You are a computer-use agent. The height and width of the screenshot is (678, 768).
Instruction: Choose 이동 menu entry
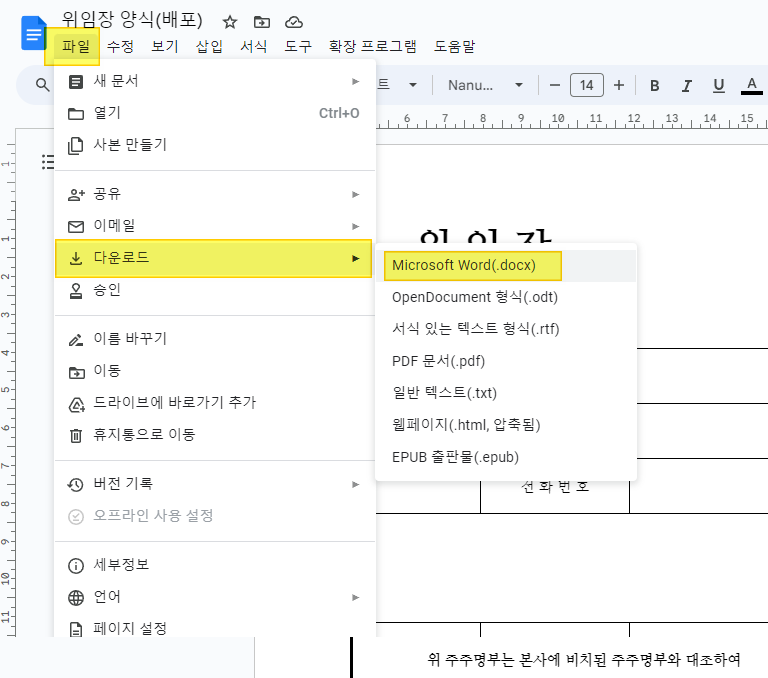point(215,371)
